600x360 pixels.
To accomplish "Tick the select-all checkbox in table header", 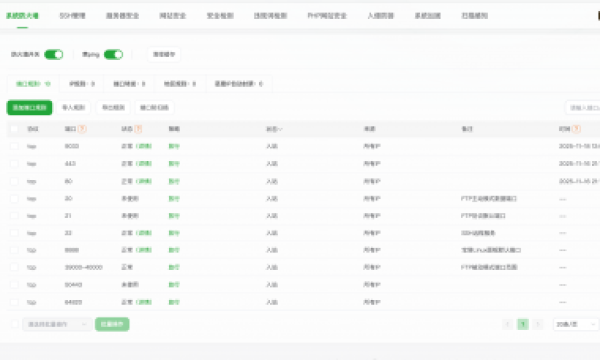I will coord(14,129).
